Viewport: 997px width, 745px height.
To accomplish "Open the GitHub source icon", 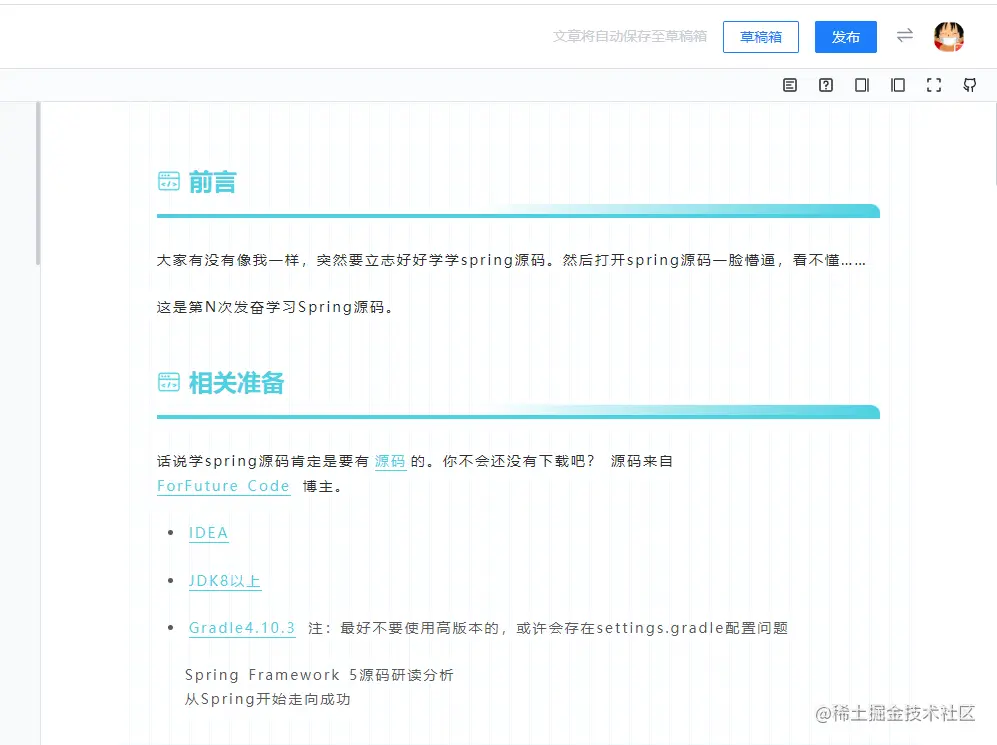I will point(970,85).
